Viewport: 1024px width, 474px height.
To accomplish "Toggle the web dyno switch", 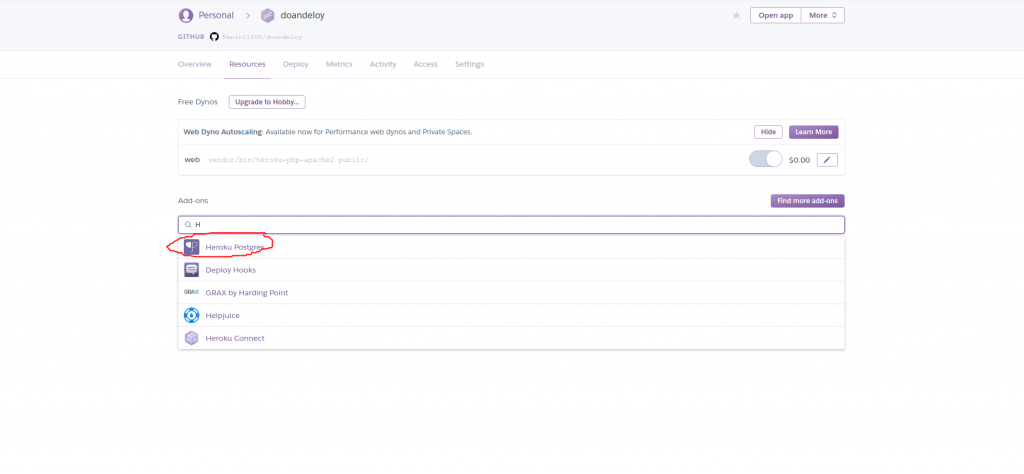I will 765,159.
